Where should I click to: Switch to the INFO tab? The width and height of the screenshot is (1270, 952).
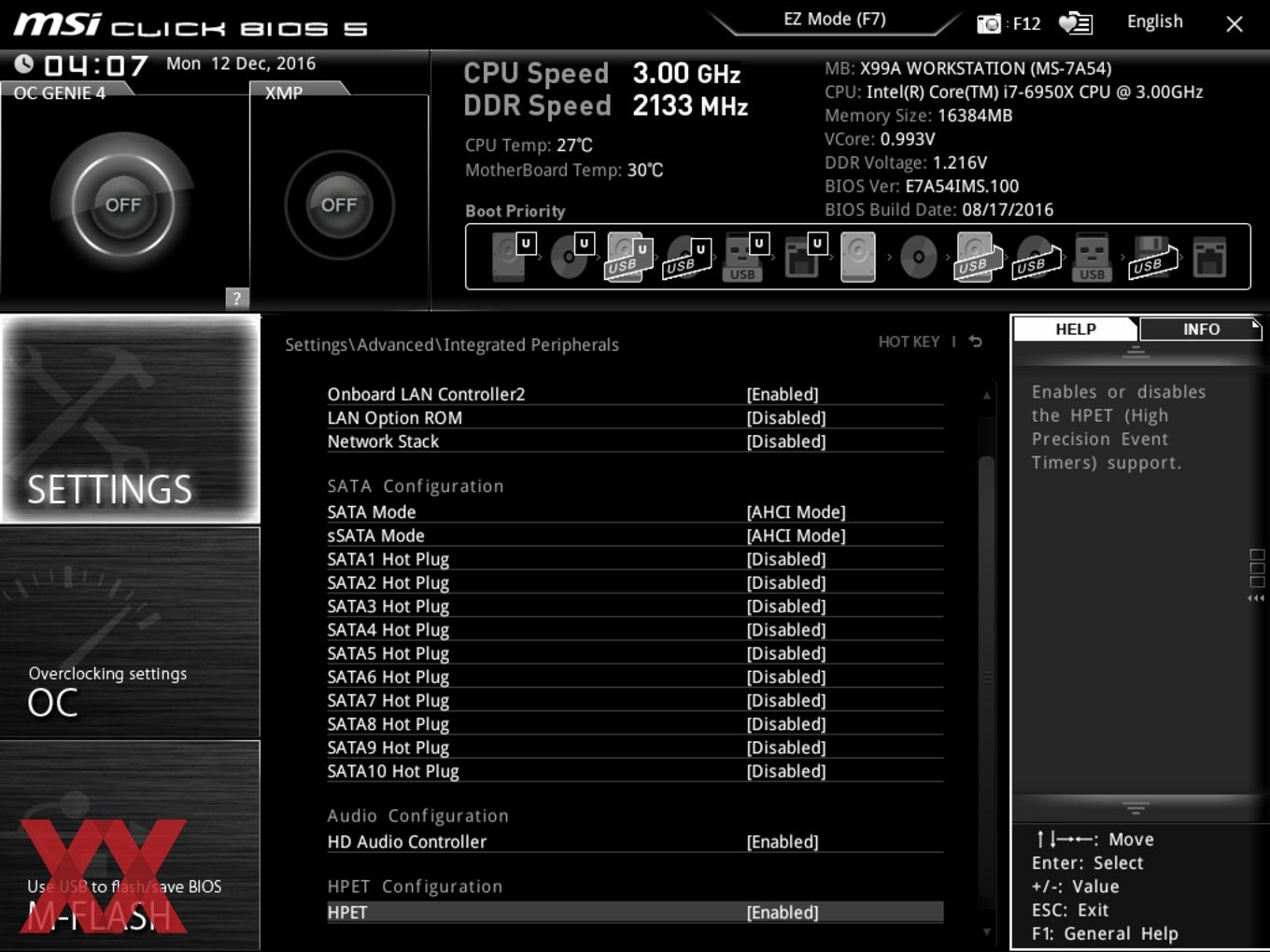click(1201, 329)
